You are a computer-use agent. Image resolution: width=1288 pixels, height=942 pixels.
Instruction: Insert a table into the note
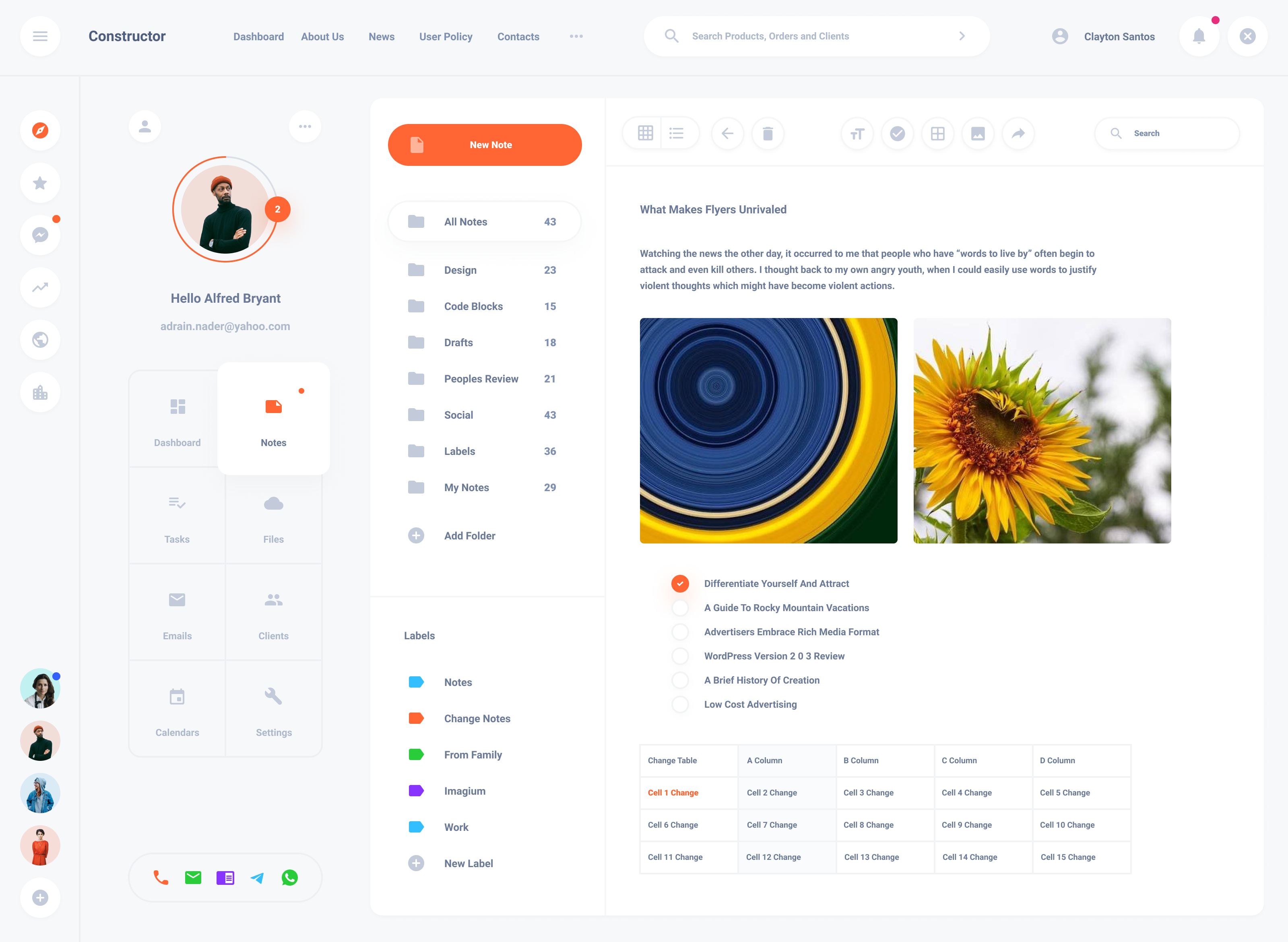coord(937,133)
